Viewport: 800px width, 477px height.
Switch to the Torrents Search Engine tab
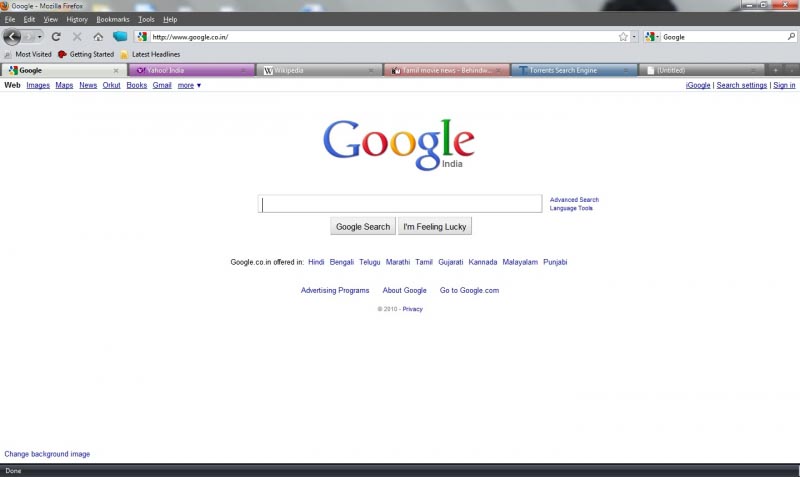pos(574,70)
